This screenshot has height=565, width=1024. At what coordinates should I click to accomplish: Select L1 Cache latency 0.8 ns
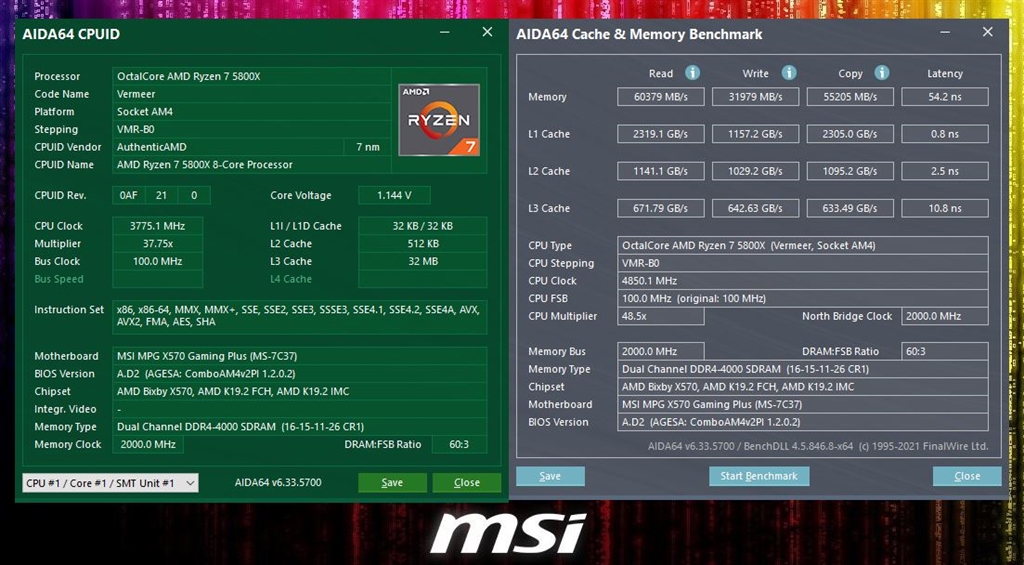945,134
